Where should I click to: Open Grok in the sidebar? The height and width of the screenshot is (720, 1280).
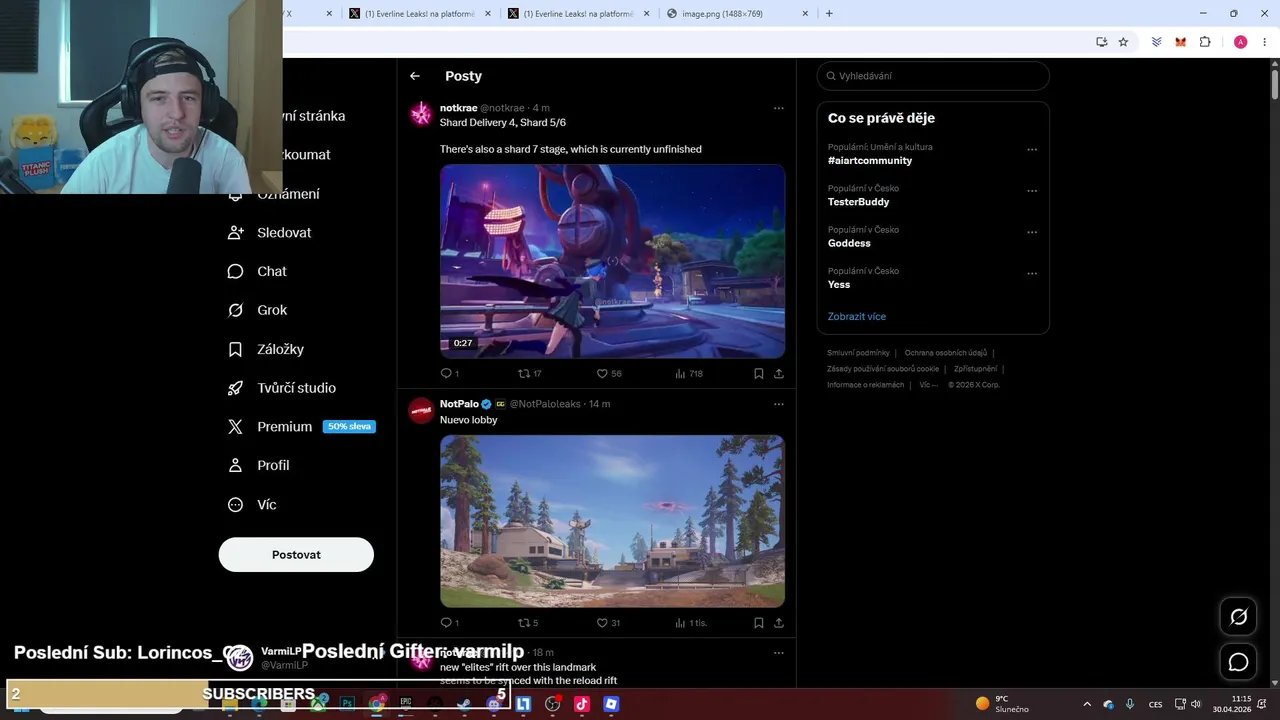pos(257,310)
